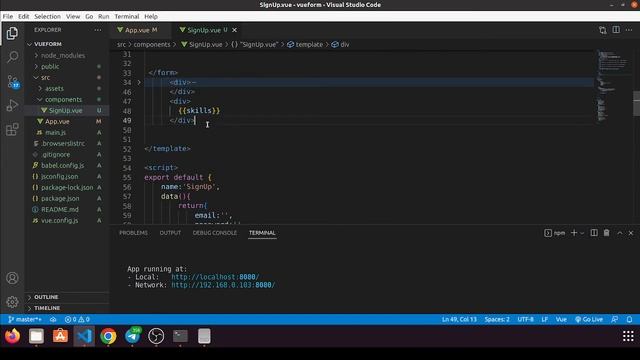
Task: Open Google Chrome from the dock
Action: point(108,336)
